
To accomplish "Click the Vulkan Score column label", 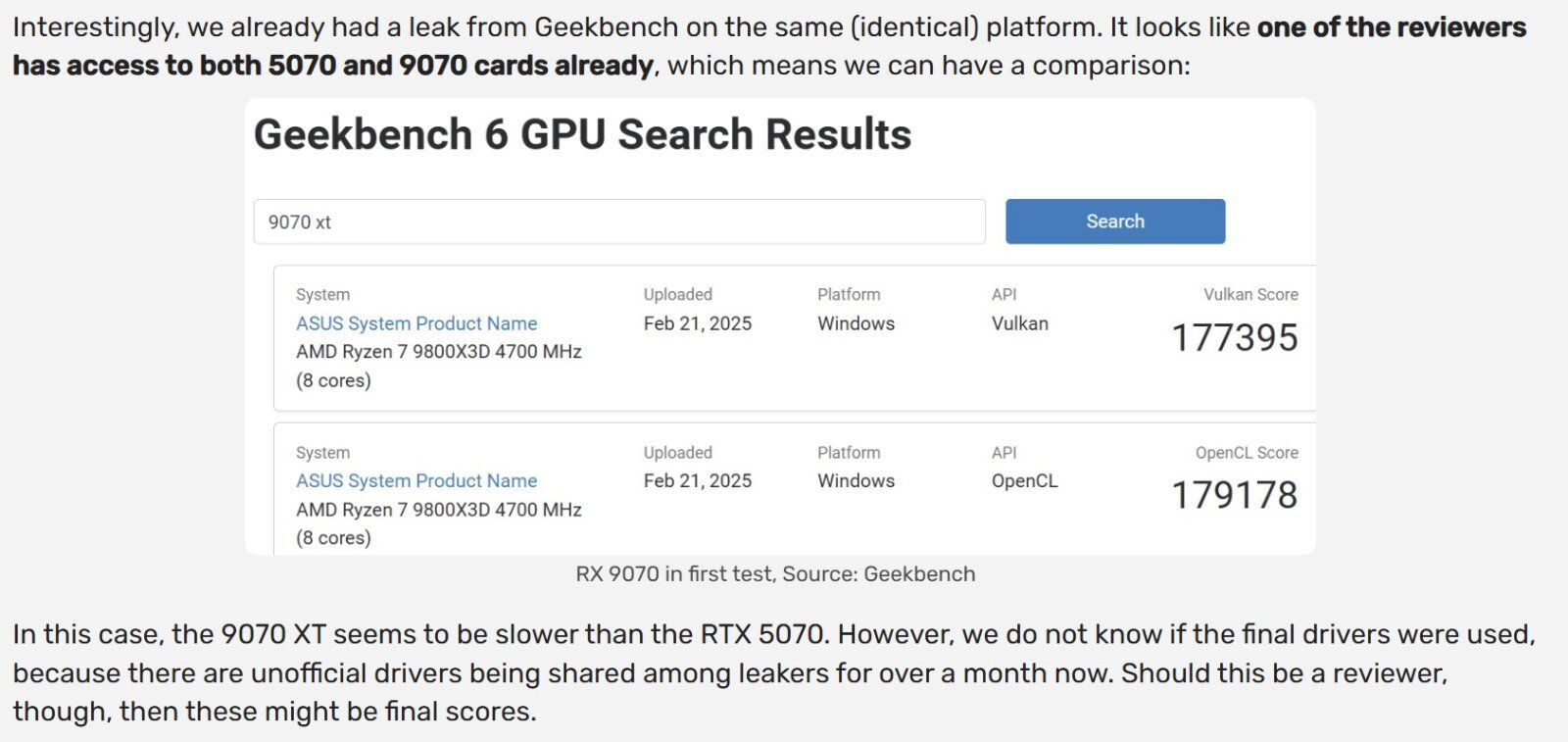I will 1251,294.
